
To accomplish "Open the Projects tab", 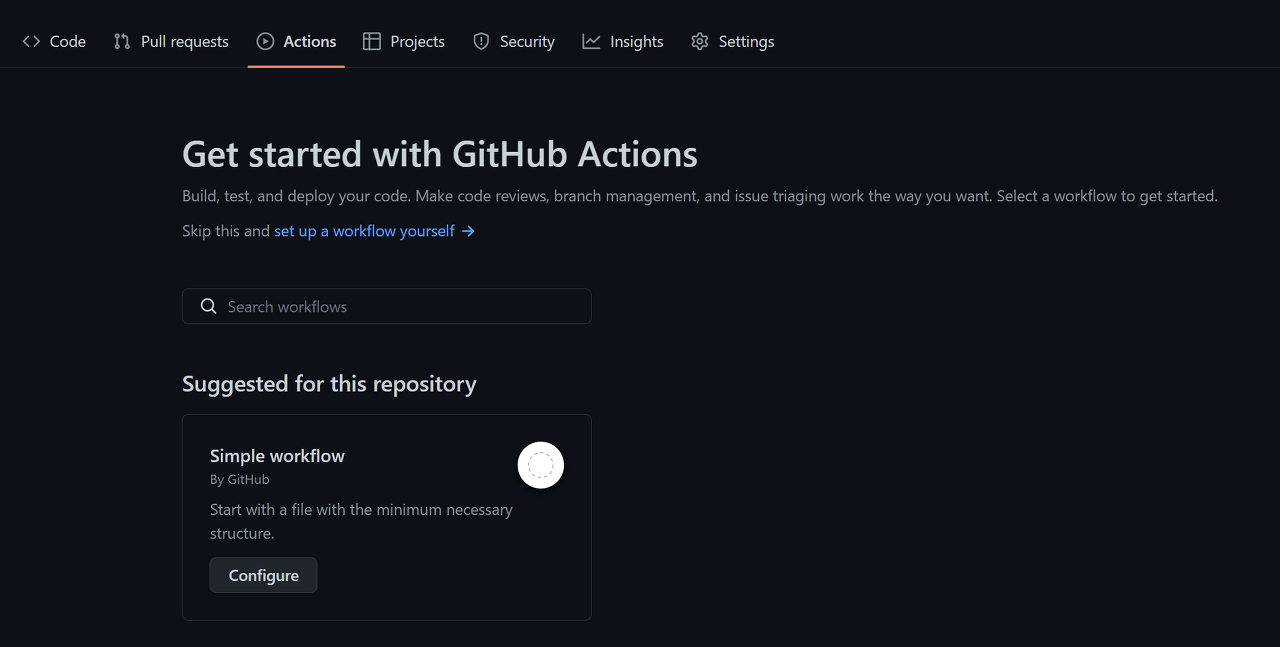I will click(404, 41).
